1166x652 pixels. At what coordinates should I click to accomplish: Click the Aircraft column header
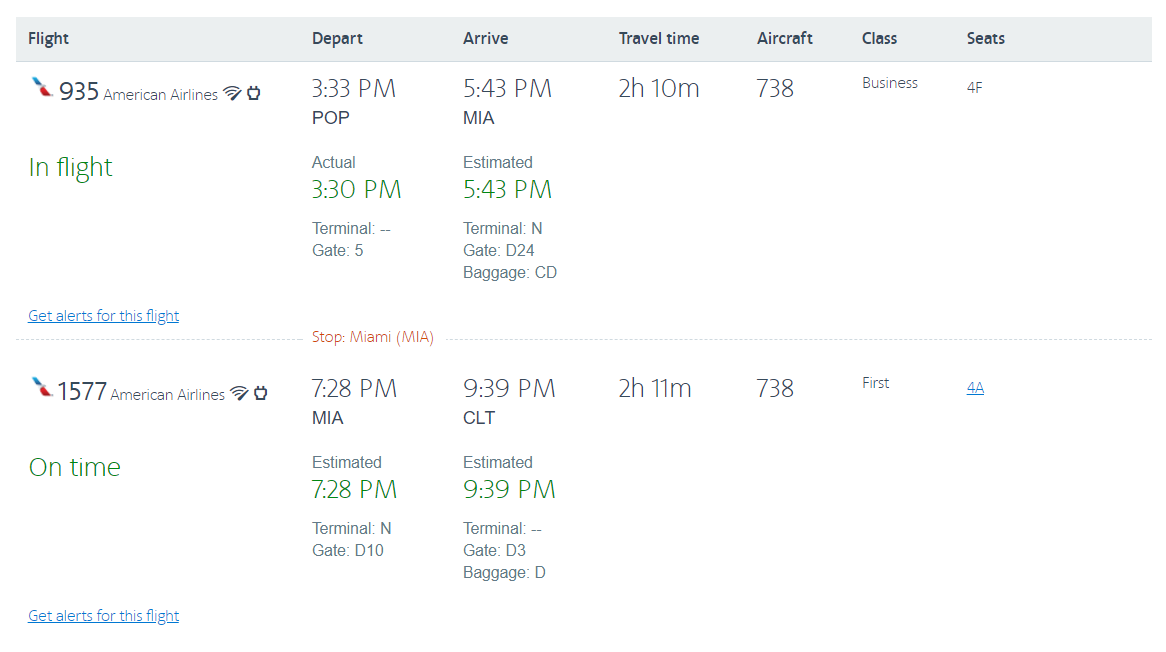(785, 39)
